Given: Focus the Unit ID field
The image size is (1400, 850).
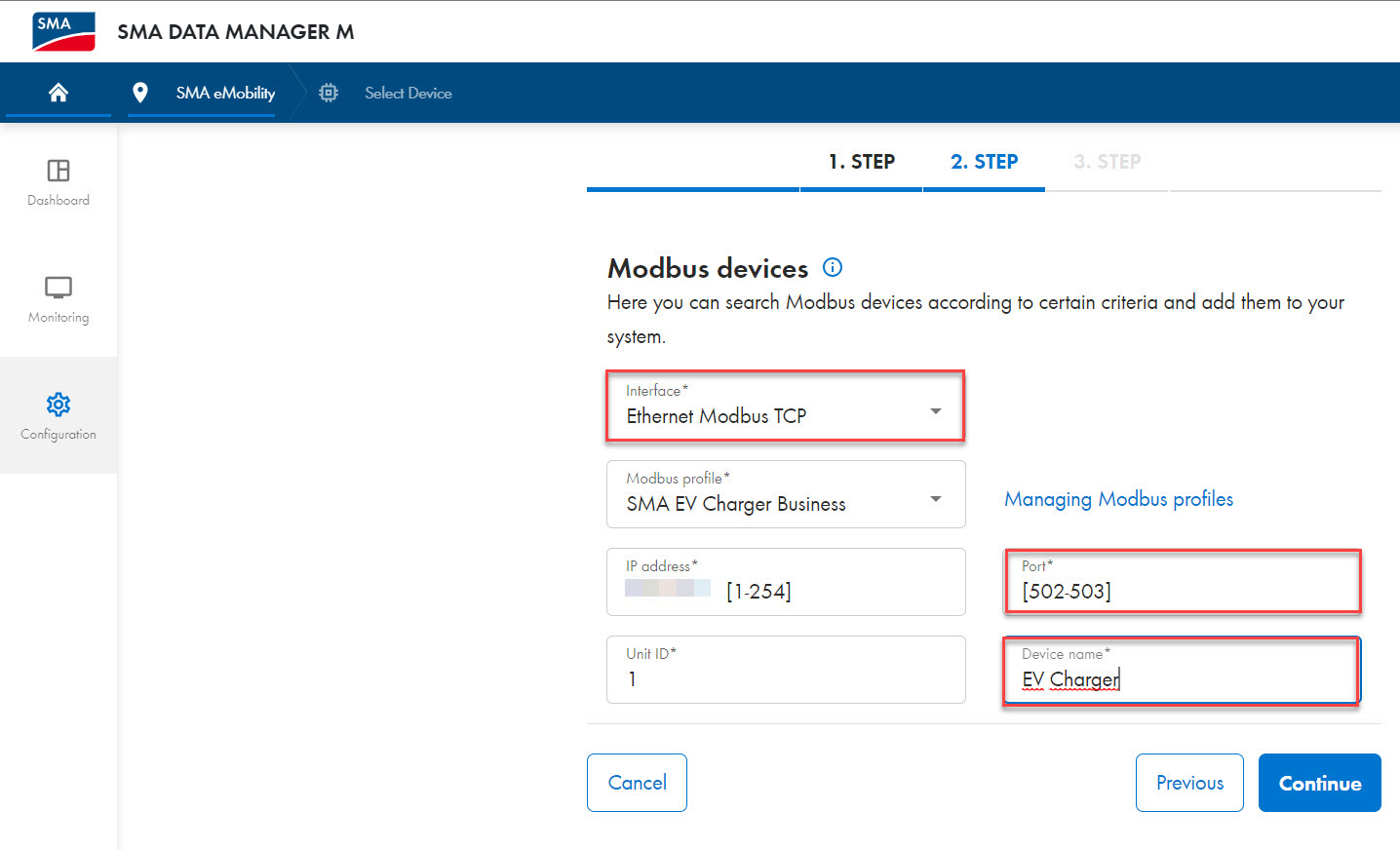Looking at the screenshot, I should (786, 670).
